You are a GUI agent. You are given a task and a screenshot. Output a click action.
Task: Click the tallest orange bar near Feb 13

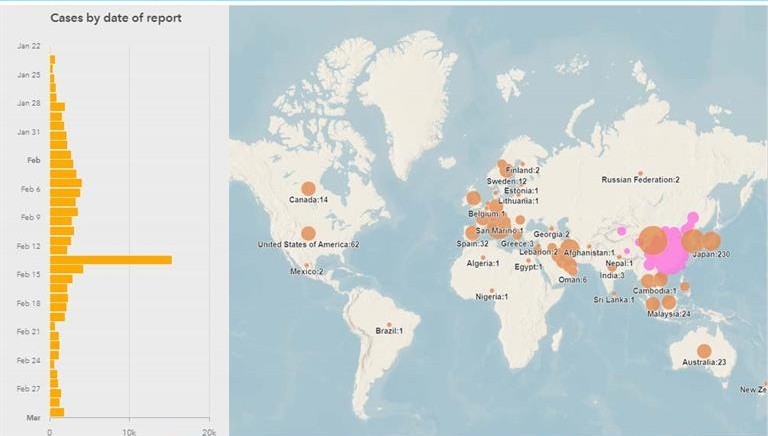click(111, 260)
